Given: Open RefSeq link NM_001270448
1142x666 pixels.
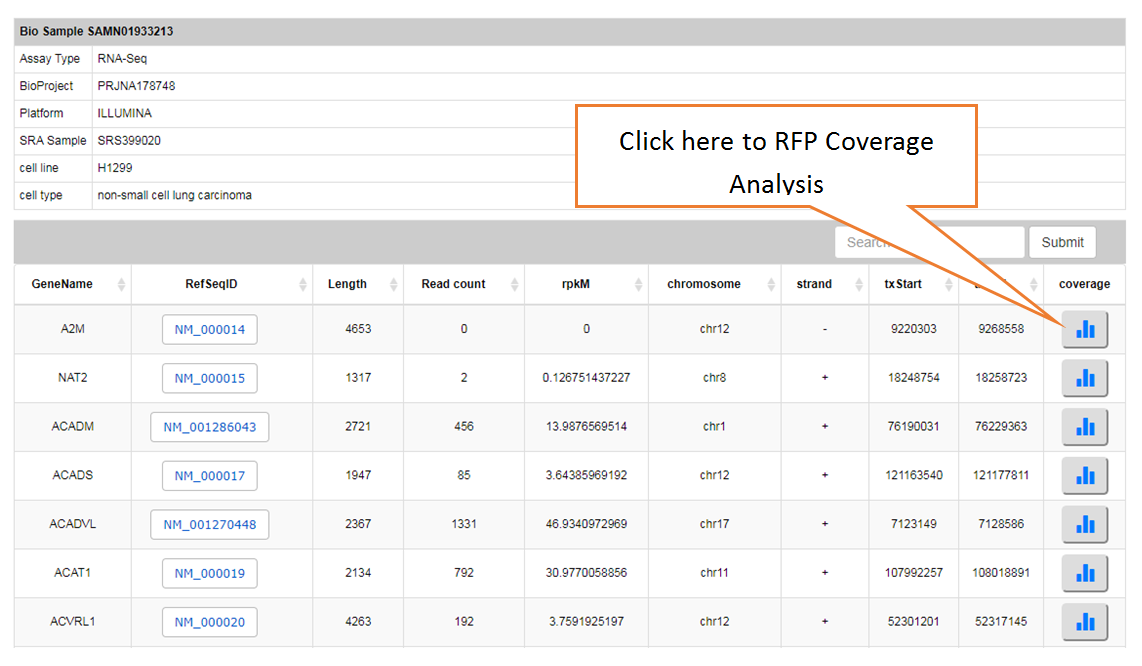Looking at the screenshot, I should pos(210,525).
